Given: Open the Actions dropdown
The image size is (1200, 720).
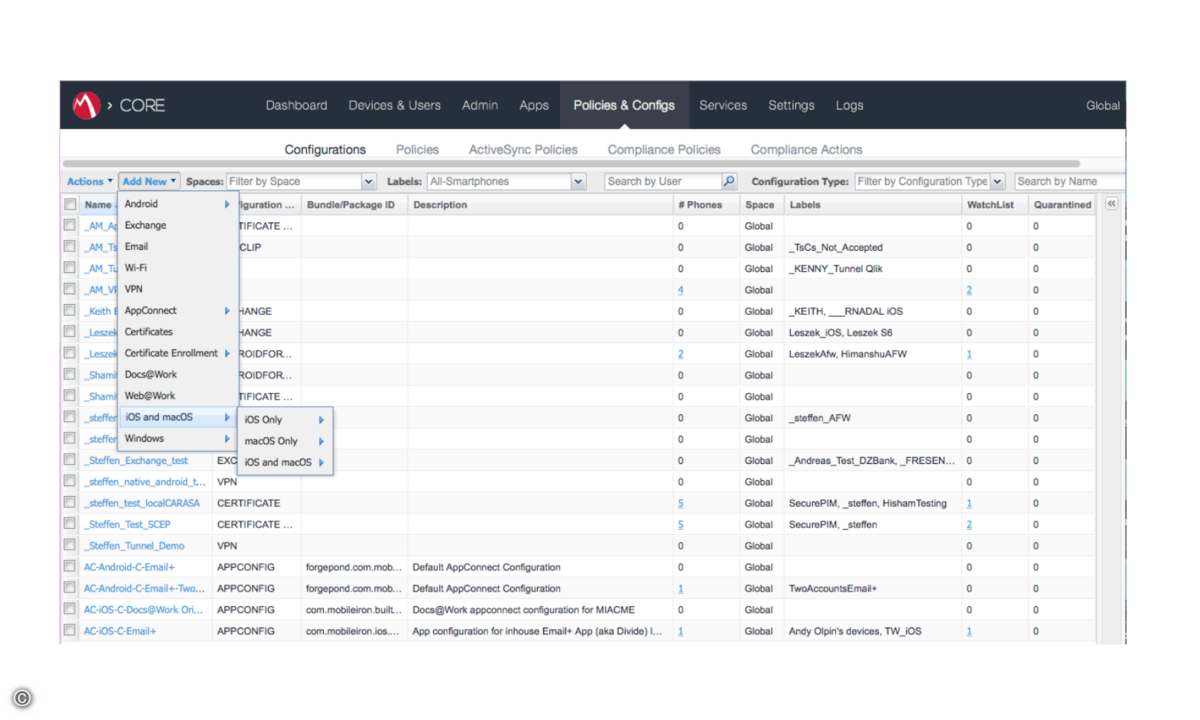Looking at the screenshot, I should coord(90,181).
